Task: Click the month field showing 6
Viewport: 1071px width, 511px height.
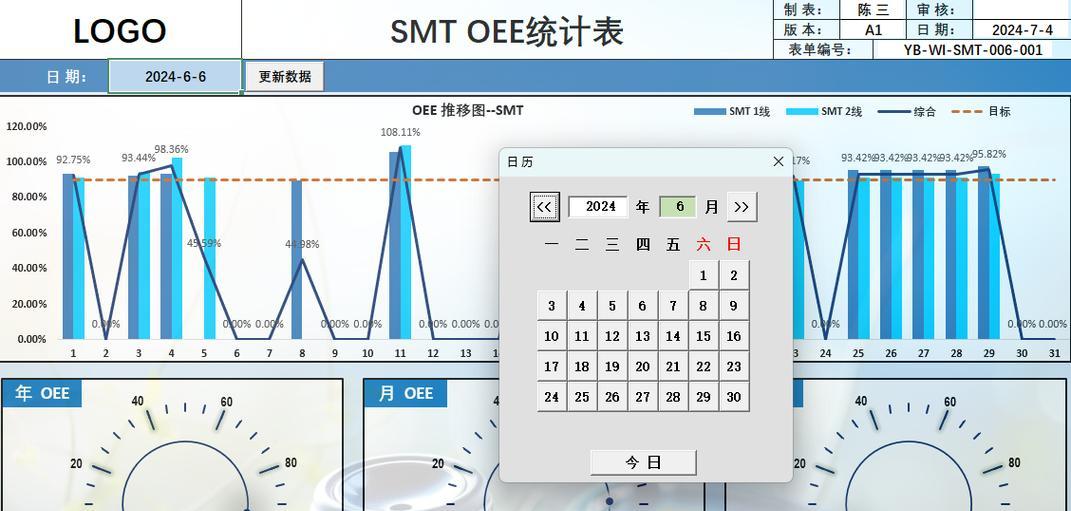Action: coord(678,206)
